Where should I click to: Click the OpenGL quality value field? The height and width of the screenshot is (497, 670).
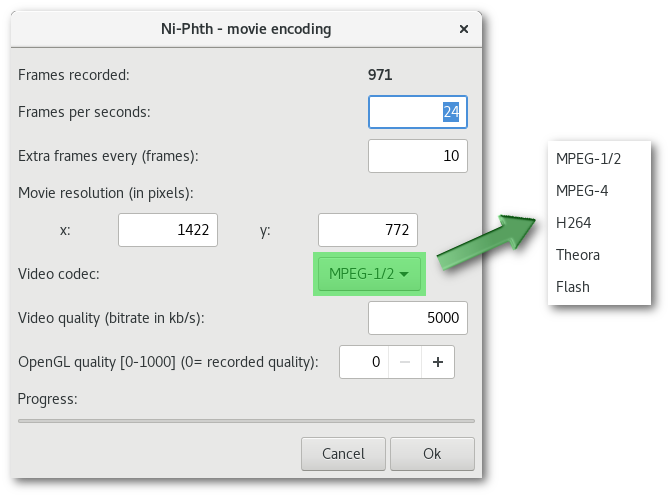362,362
